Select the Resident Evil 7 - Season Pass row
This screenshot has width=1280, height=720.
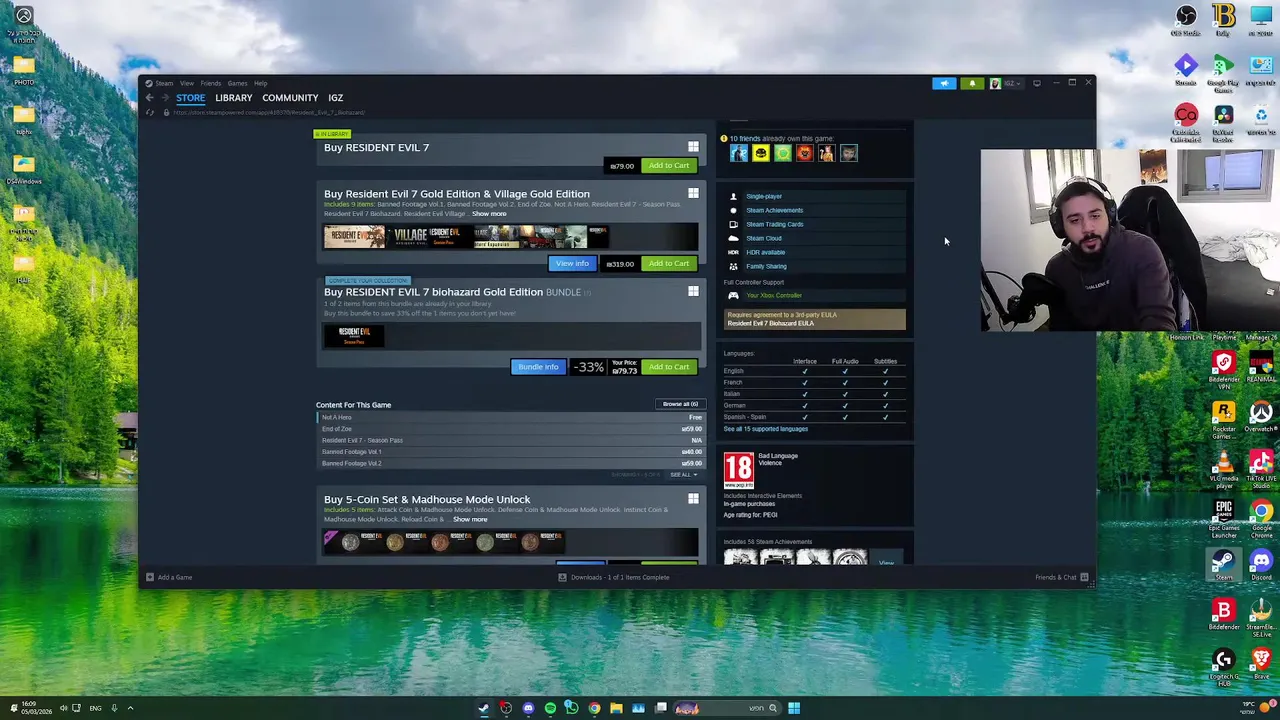pyautogui.click(x=510, y=440)
